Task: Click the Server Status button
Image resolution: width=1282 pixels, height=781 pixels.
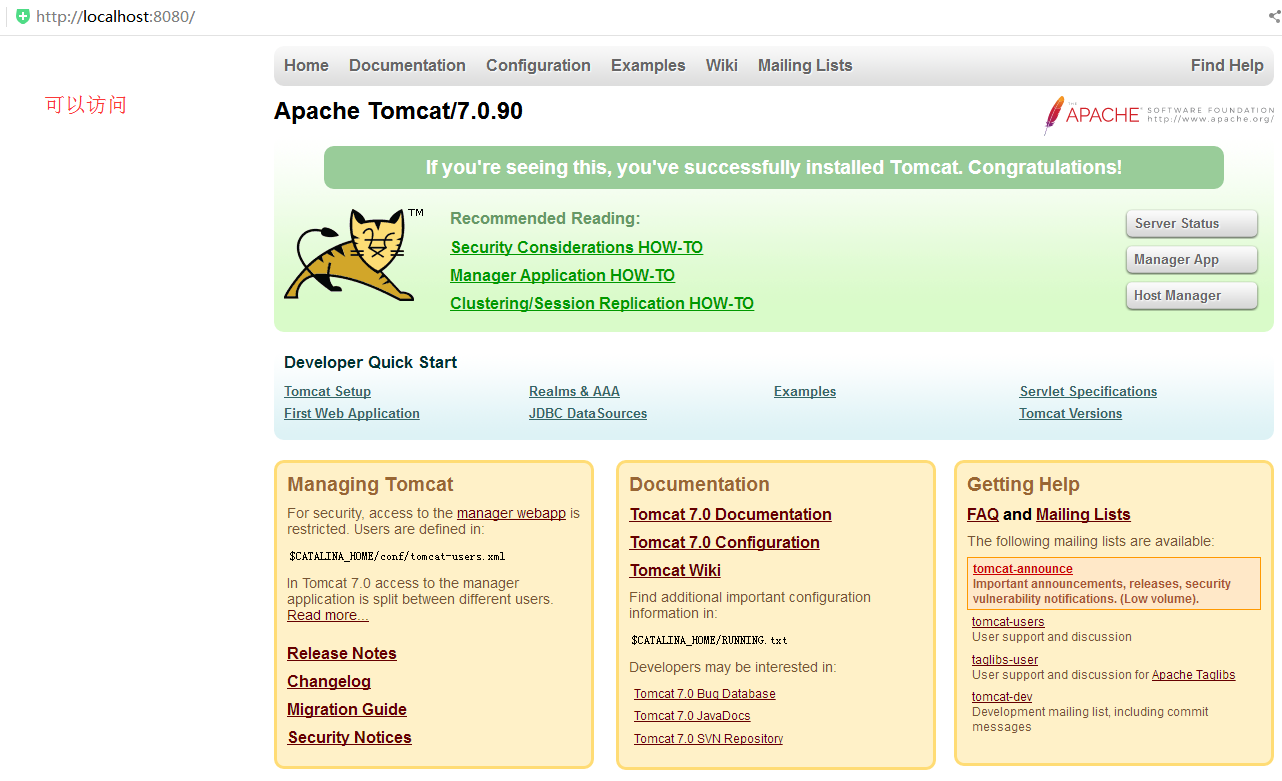Action: pos(1191,224)
